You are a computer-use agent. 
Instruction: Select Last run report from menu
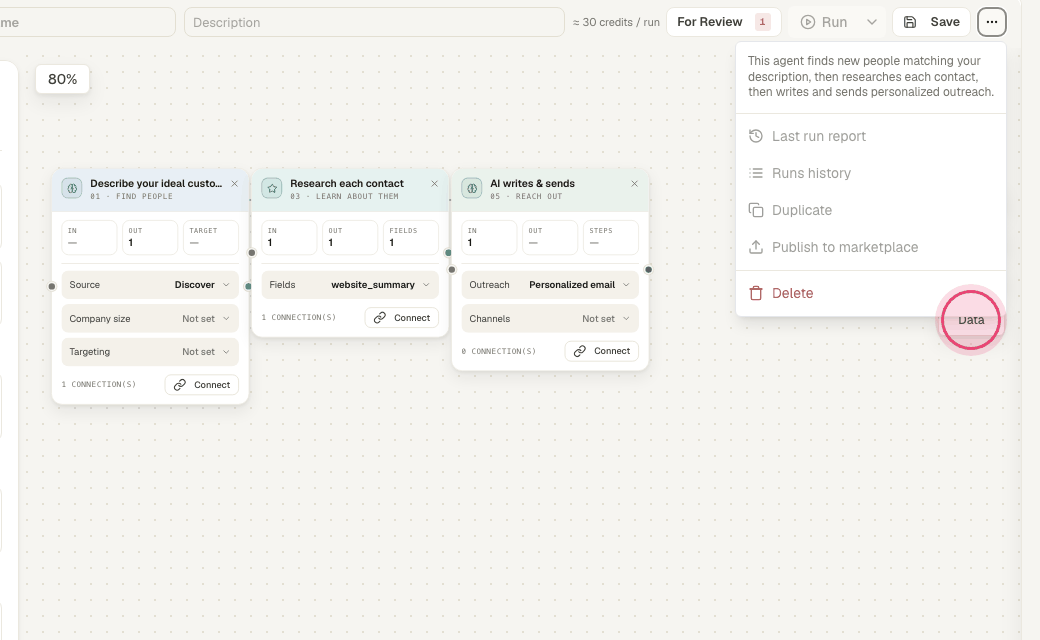click(x=871, y=136)
